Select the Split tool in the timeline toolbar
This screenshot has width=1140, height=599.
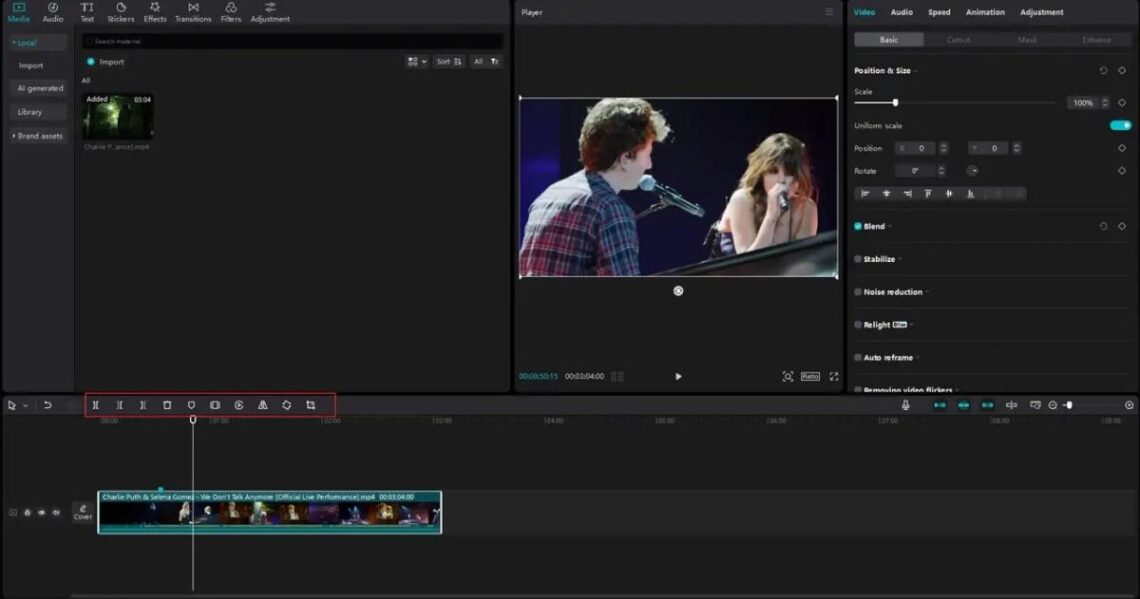(x=95, y=405)
